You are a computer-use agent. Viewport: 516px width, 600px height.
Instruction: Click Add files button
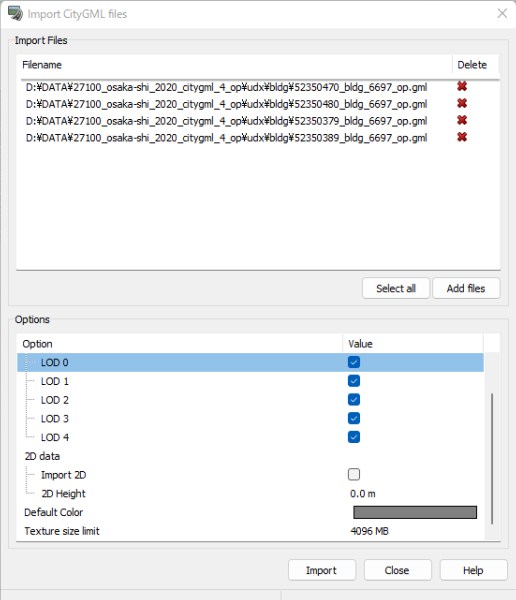click(x=466, y=288)
